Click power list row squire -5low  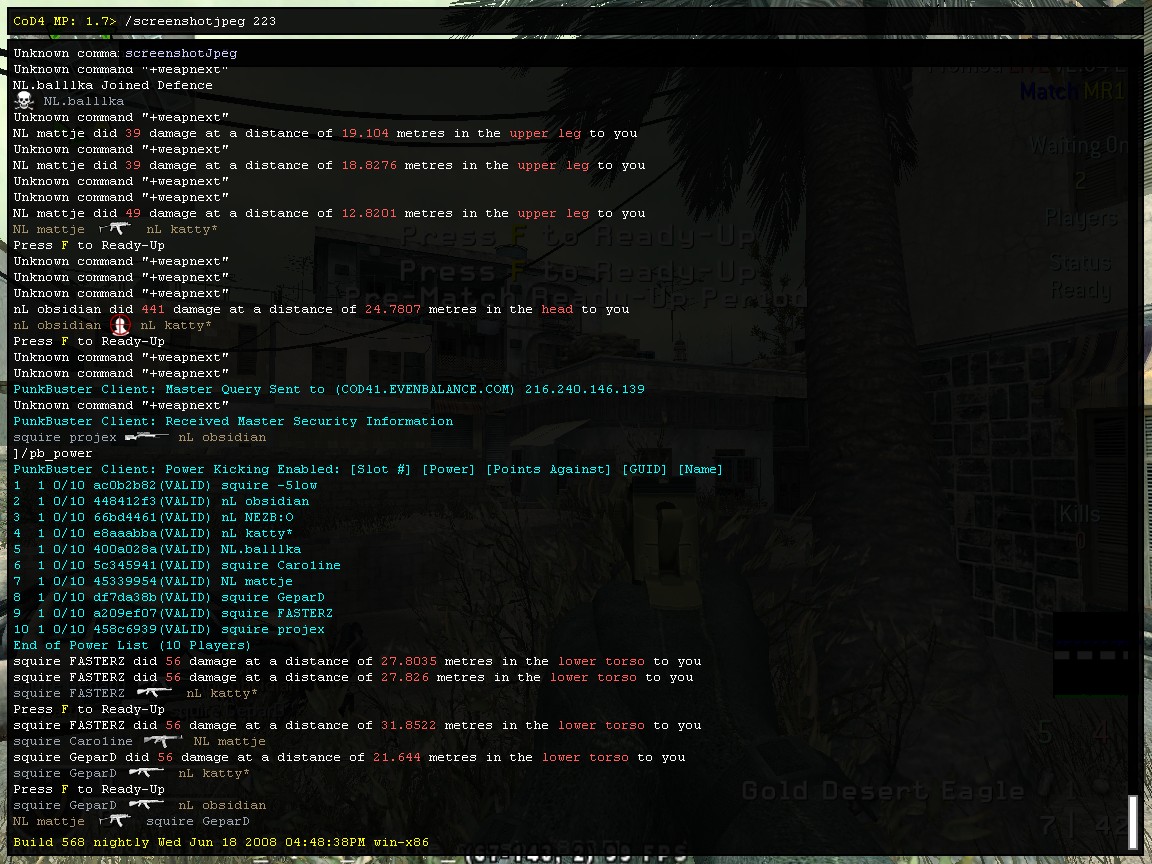pyautogui.click(x=165, y=486)
